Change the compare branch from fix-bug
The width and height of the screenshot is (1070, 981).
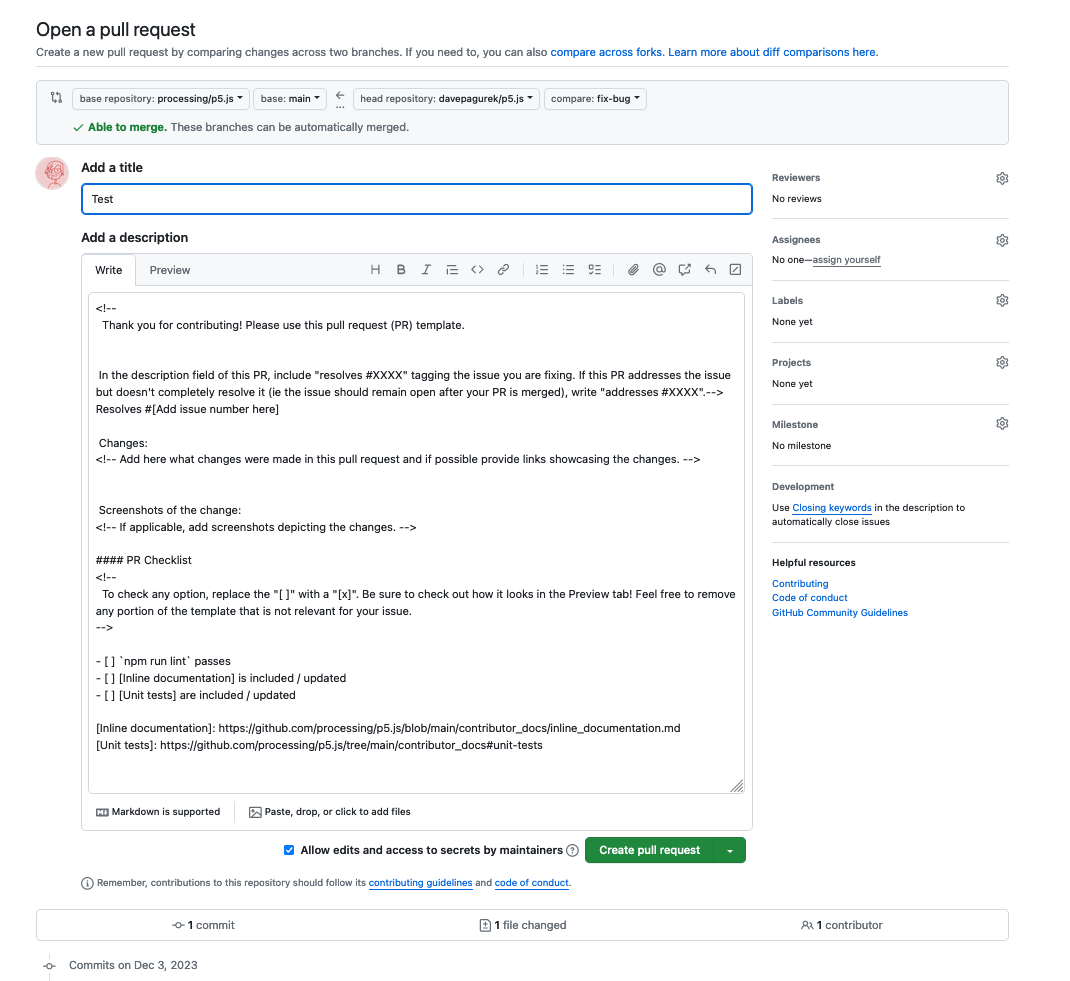coord(595,98)
